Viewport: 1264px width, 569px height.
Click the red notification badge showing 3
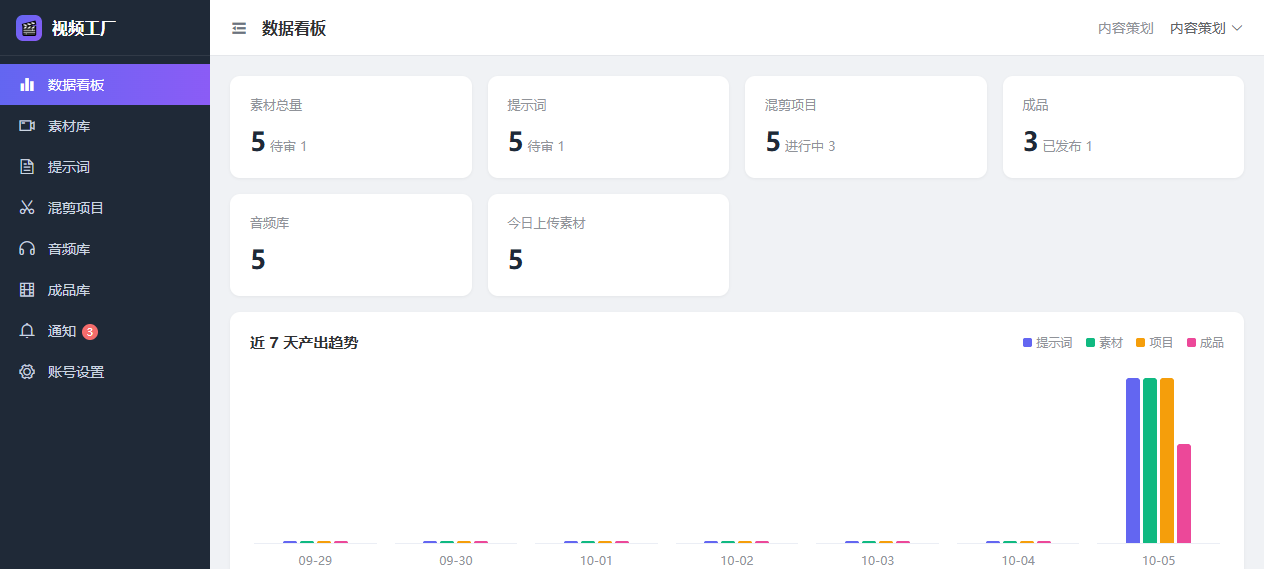90,331
